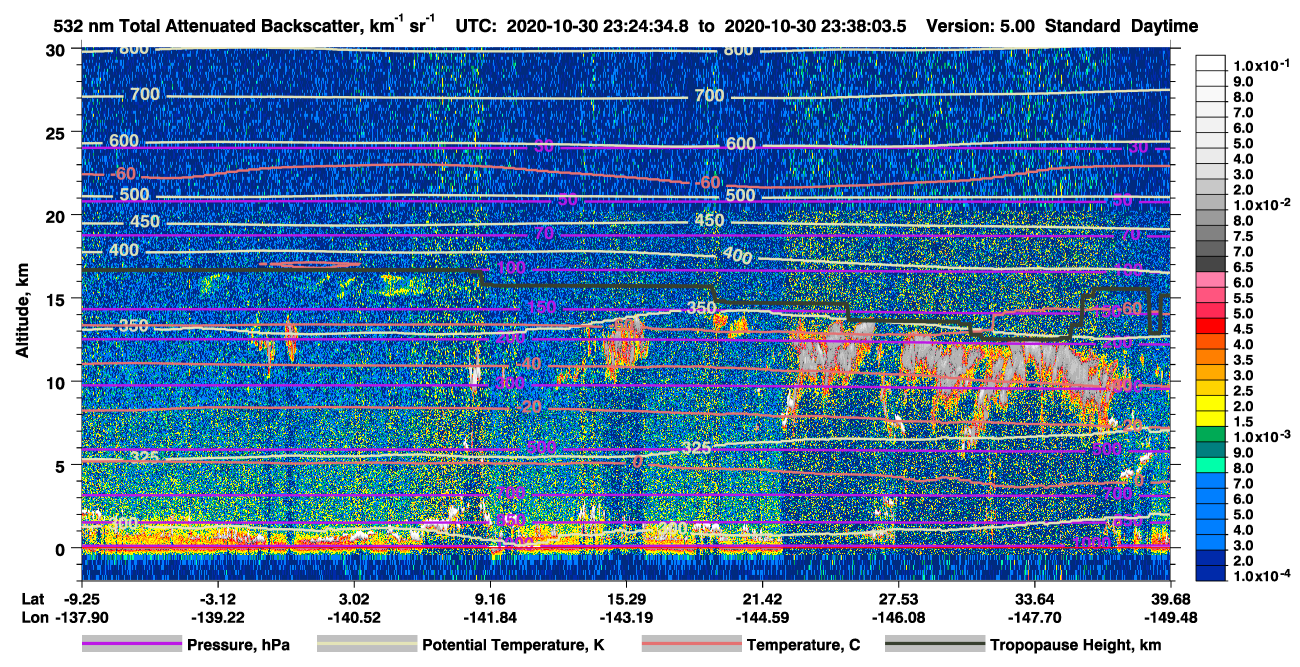This screenshot has width=1300, height=667.
Task: Click latitude value 21.42
Action: (x=762, y=598)
